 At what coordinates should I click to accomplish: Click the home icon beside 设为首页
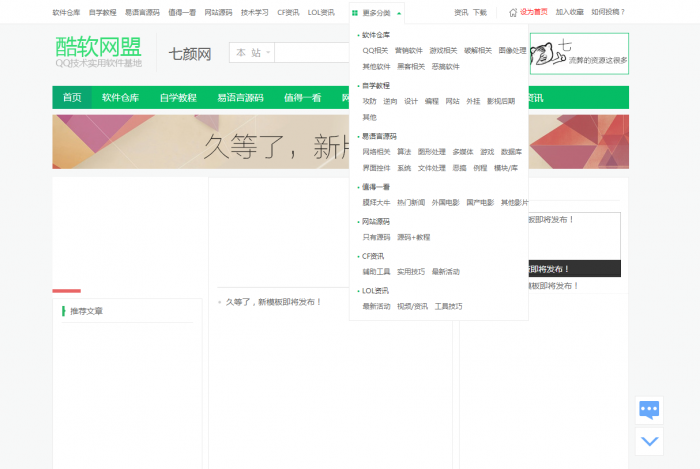513,13
